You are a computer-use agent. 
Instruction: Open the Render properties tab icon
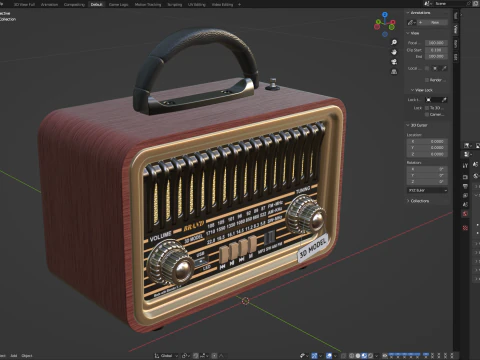pyautogui.click(x=465, y=177)
